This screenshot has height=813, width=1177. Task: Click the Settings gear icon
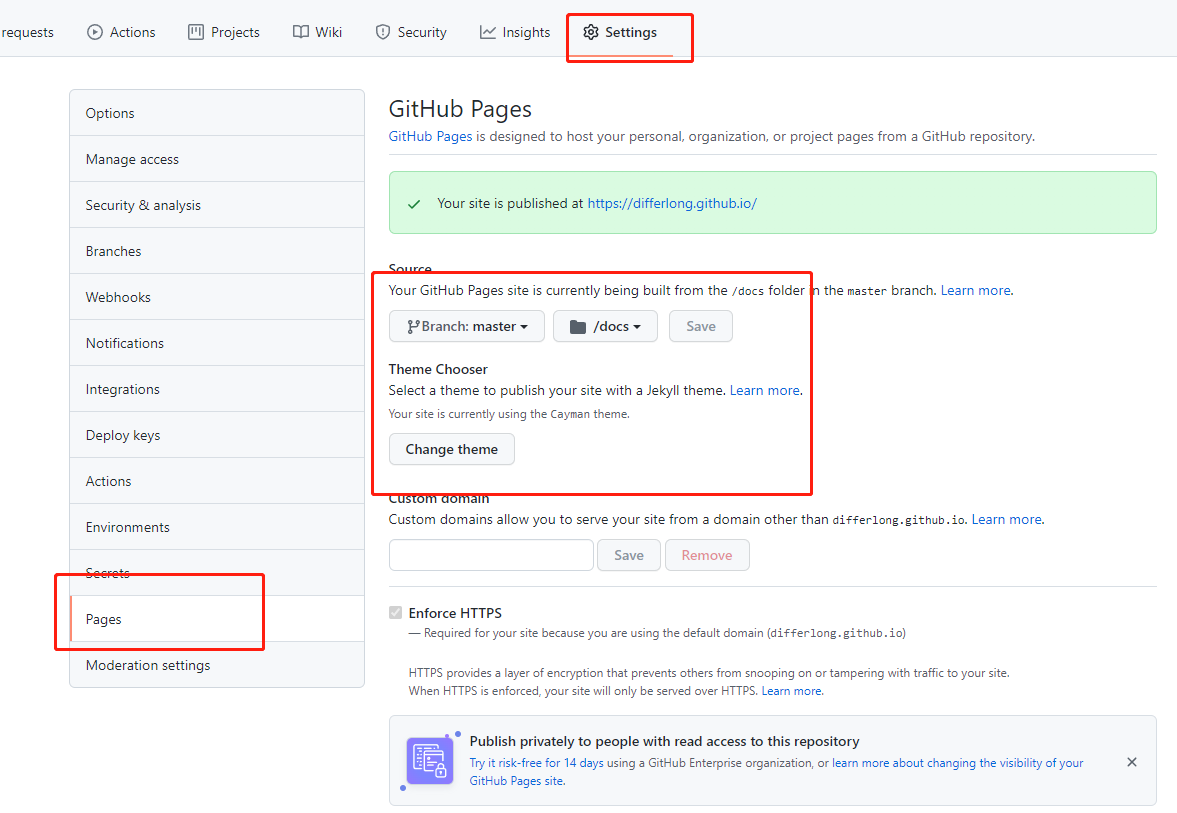point(591,32)
